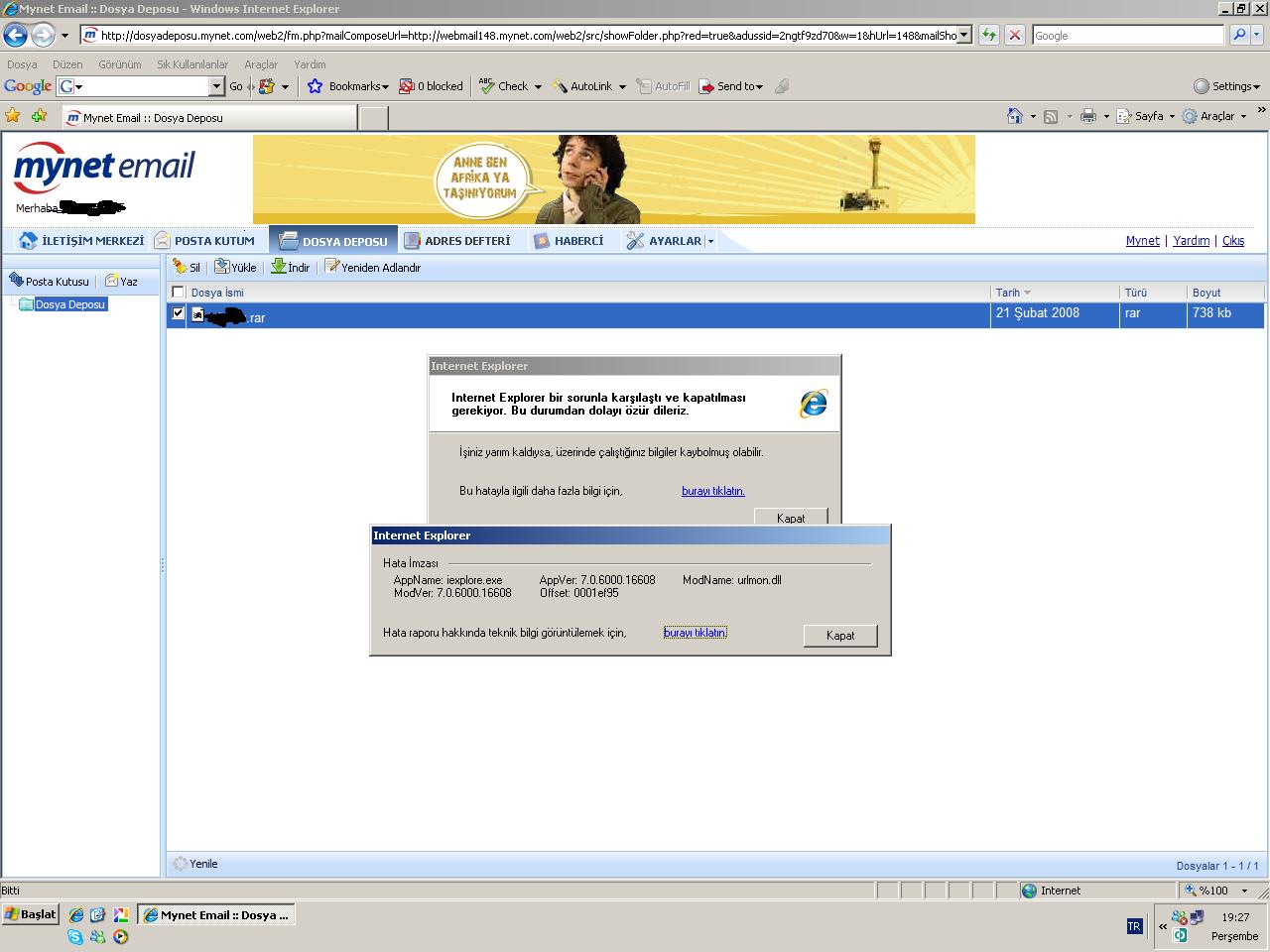Expand hidden tray icons with the chevron
This screenshot has height=952, width=1270.
[x=1163, y=926]
